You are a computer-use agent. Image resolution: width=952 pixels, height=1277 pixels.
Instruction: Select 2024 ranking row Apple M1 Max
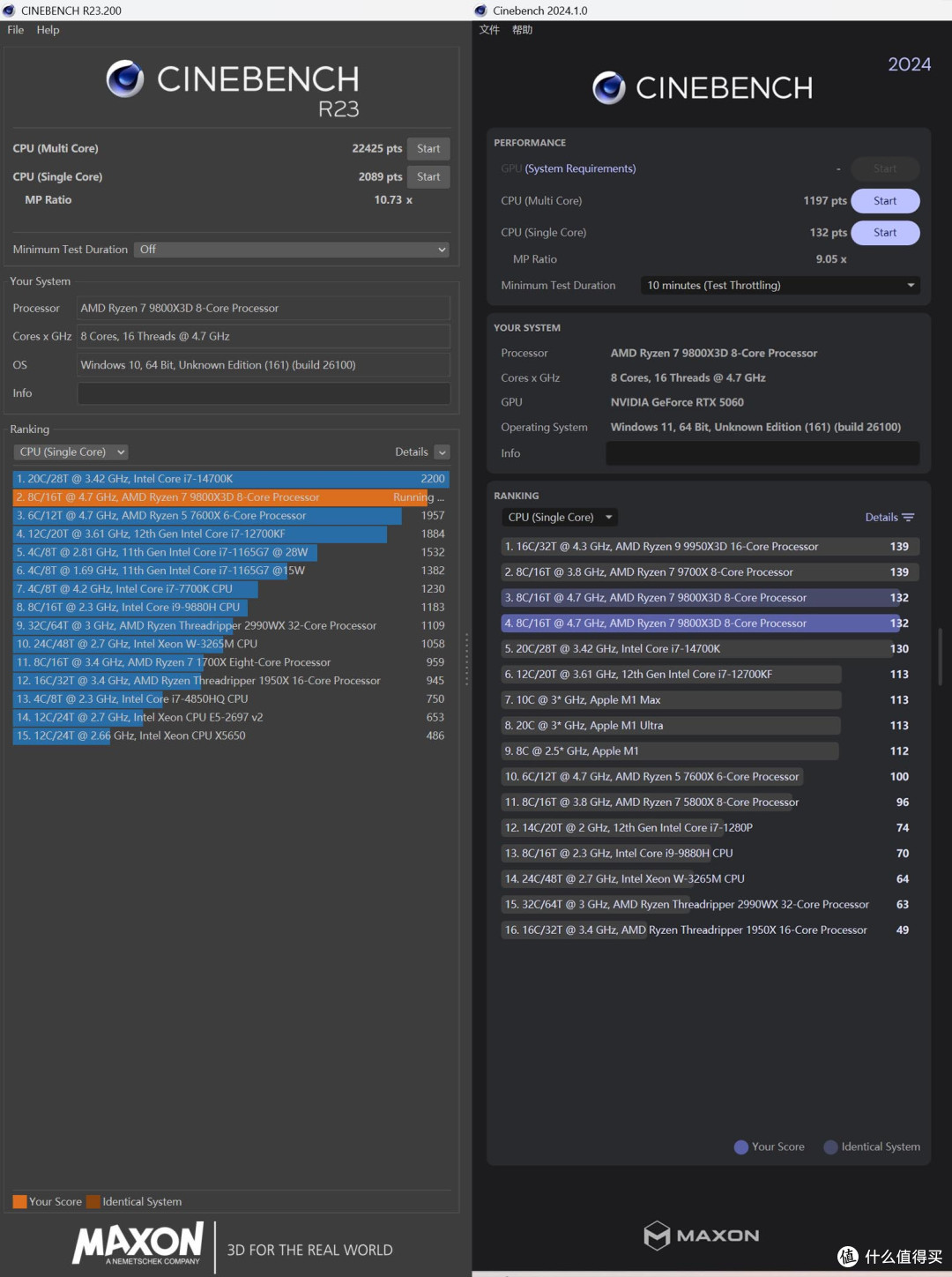click(x=710, y=700)
